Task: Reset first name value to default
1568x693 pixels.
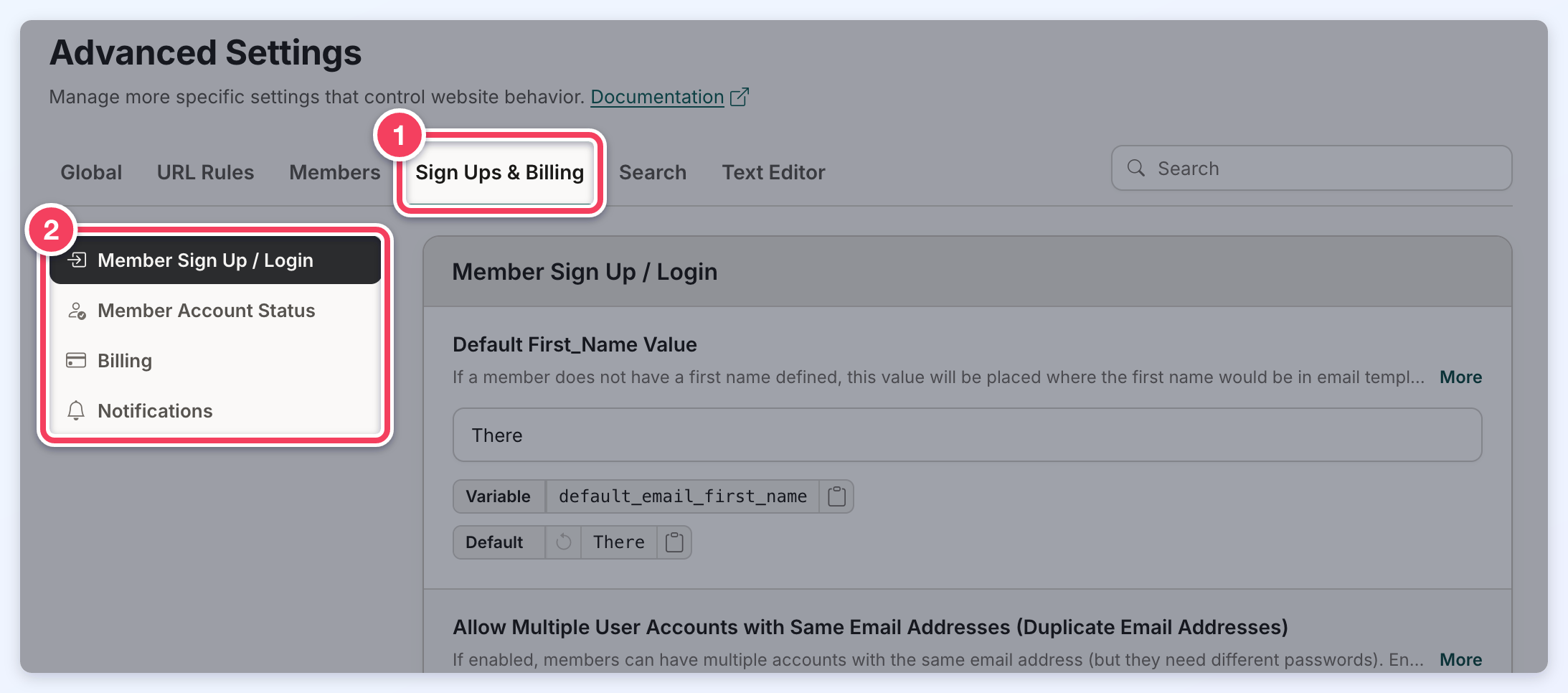Action: 564,542
